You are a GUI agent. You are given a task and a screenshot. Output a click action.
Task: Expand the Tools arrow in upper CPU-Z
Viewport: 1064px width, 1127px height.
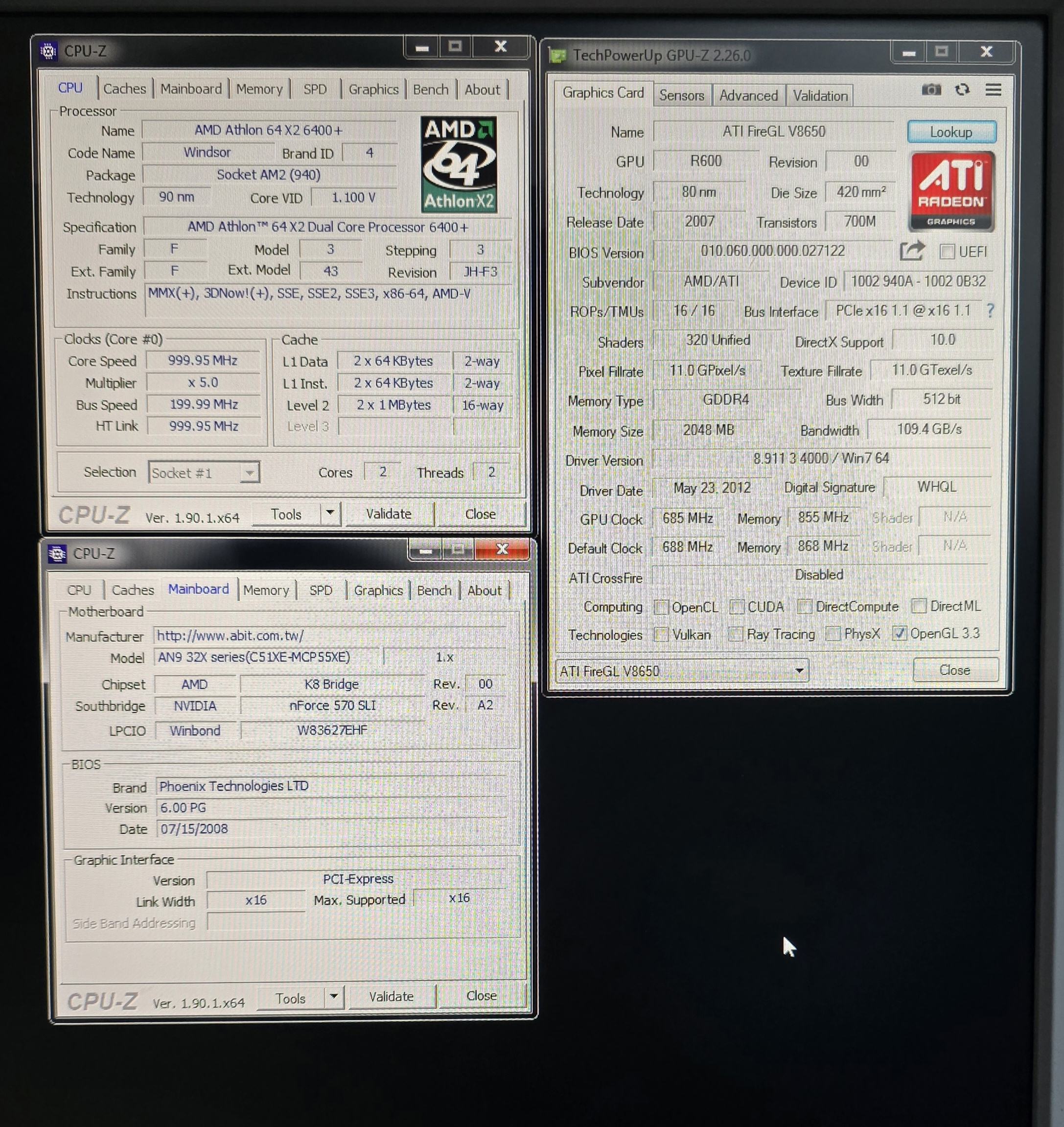click(x=330, y=514)
